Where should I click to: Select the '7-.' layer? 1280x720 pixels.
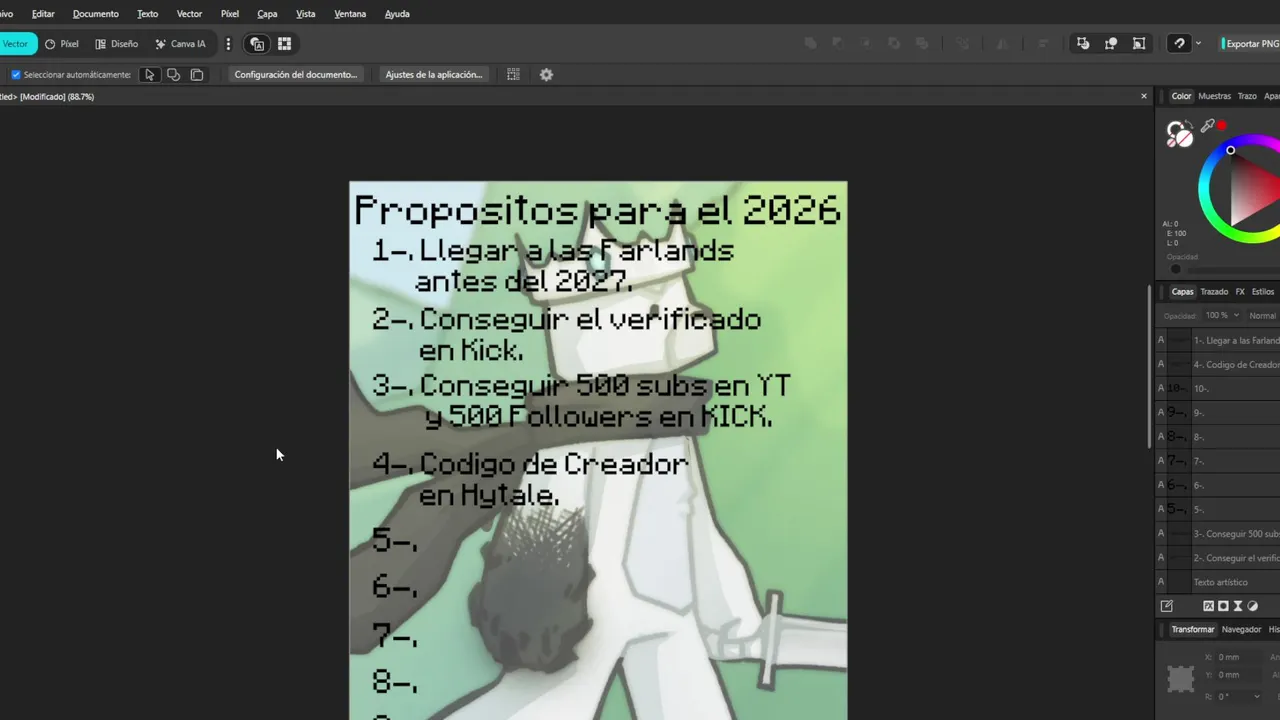point(1218,461)
